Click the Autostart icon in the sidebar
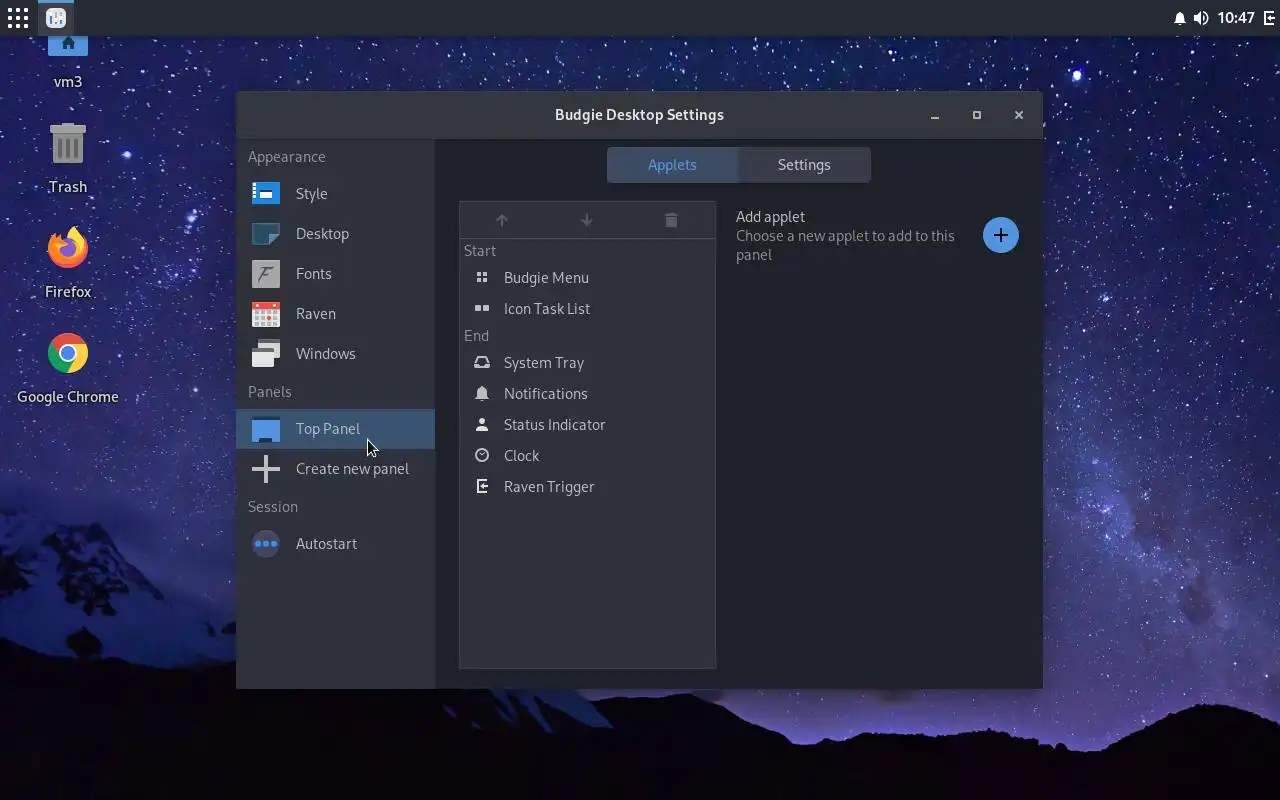Image resolution: width=1280 pixels, height=800 pixels. click(x=266, y=544)
